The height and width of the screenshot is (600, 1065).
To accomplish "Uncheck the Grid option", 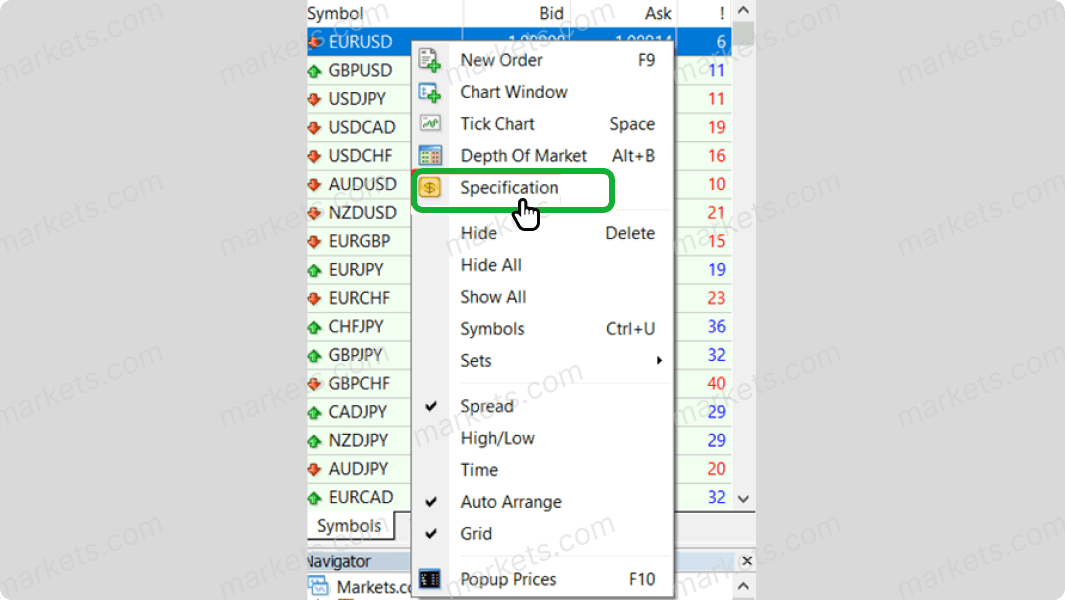I will (x=476, y=533).
